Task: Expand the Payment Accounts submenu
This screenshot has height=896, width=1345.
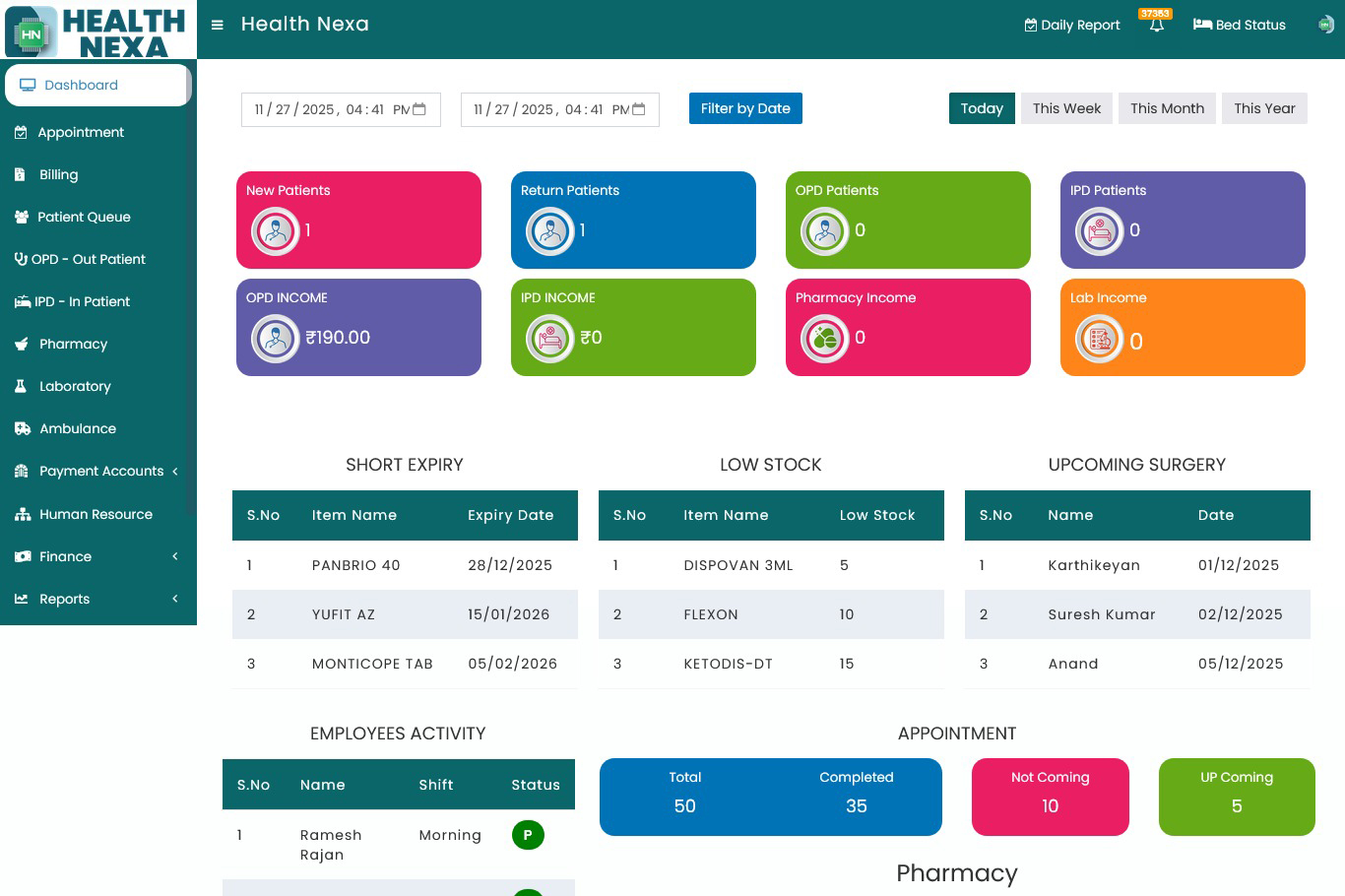Action: pyautogui.click(x=175, y=471)
